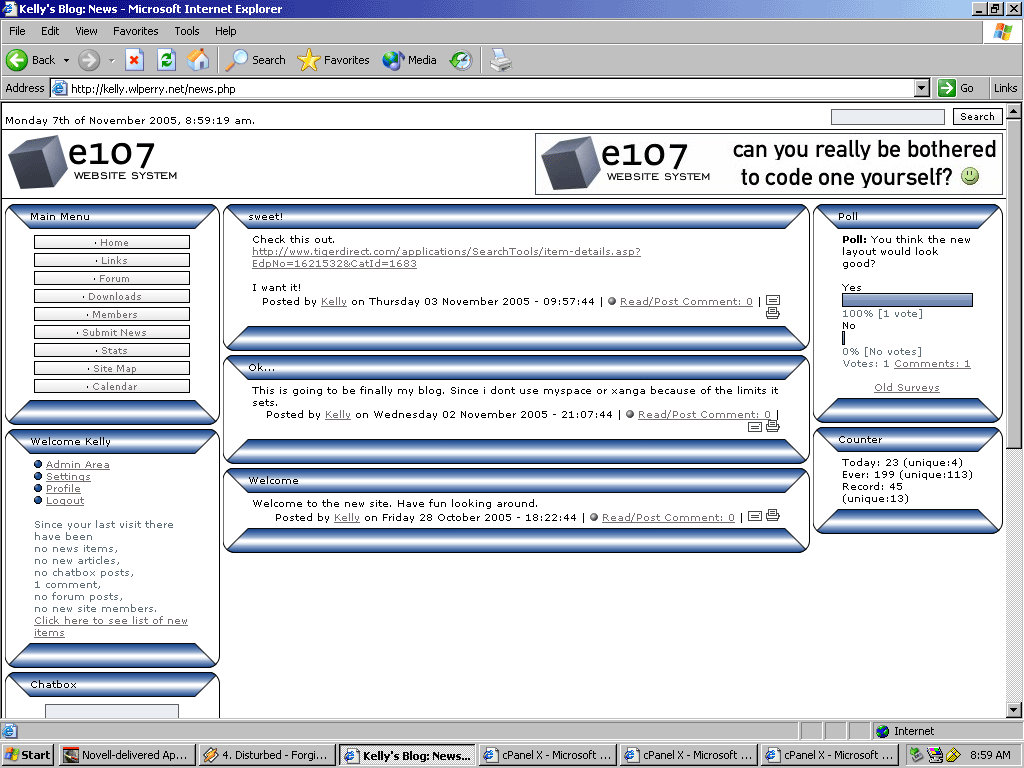Print the 'sweet!' post via its printer icon
The width and height of the screenshot is (1024, 768).
click(772, 313)
